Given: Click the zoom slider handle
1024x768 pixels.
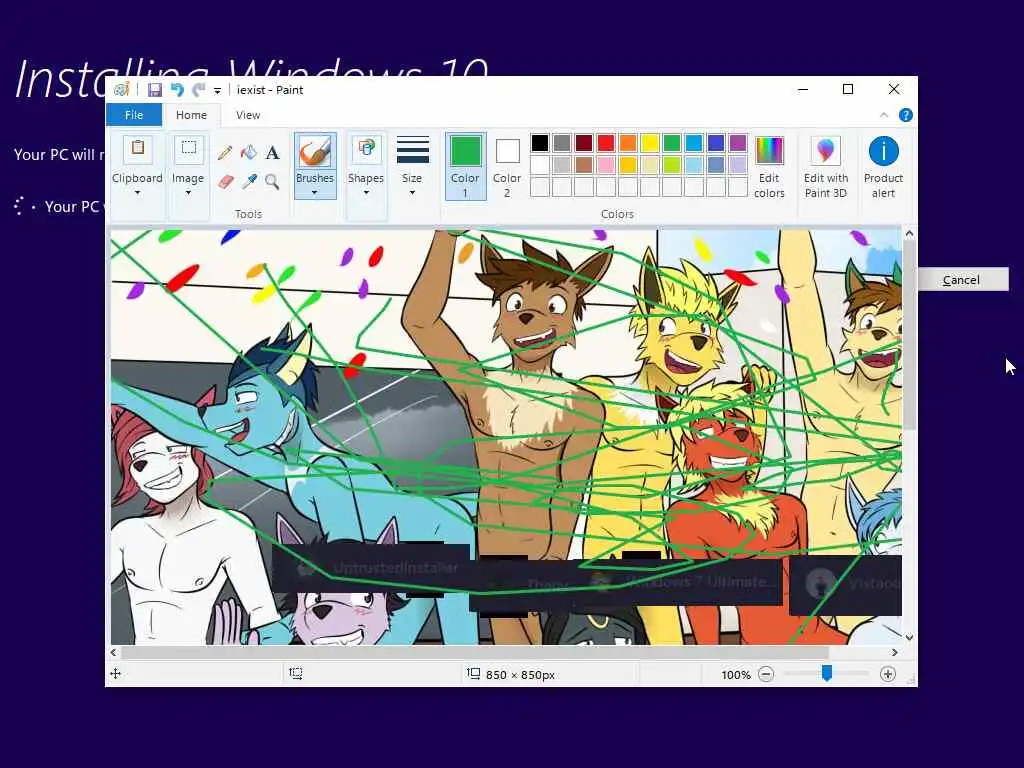Looking at the screenshot, I should tap(827, 673).
